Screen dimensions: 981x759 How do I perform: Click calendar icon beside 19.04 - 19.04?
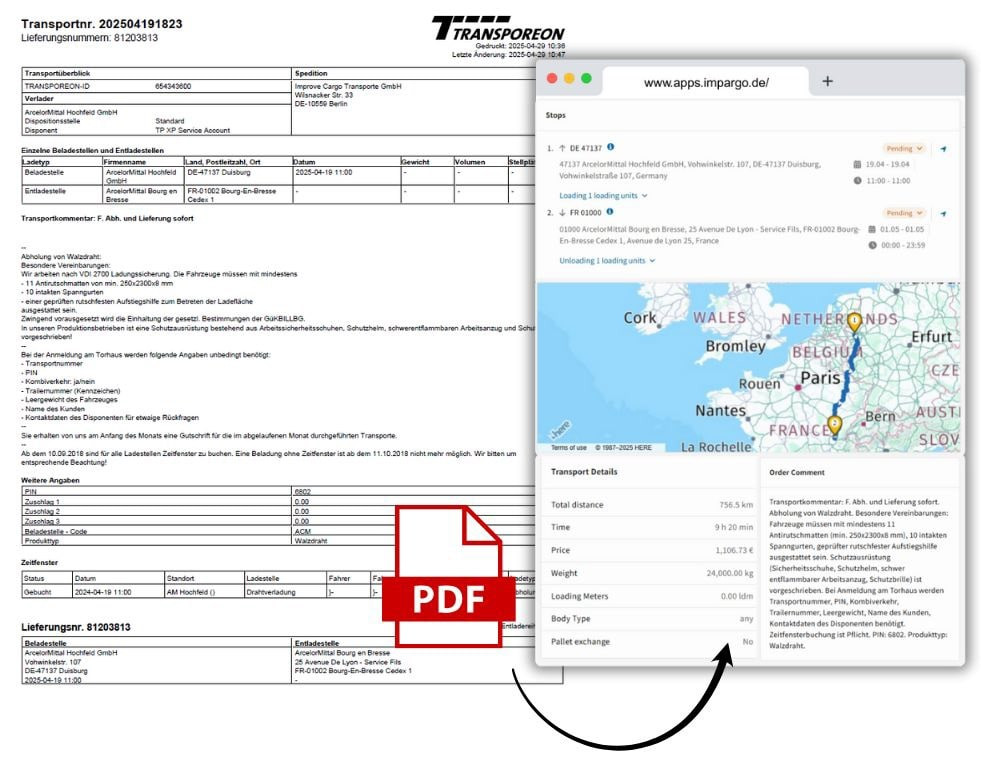[858, 164]
